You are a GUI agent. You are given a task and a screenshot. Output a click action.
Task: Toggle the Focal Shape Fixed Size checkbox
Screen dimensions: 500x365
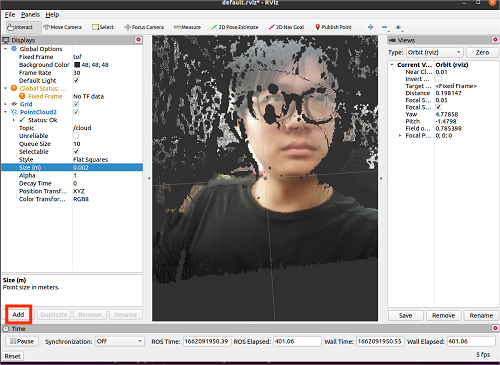(x=438, y=107)
